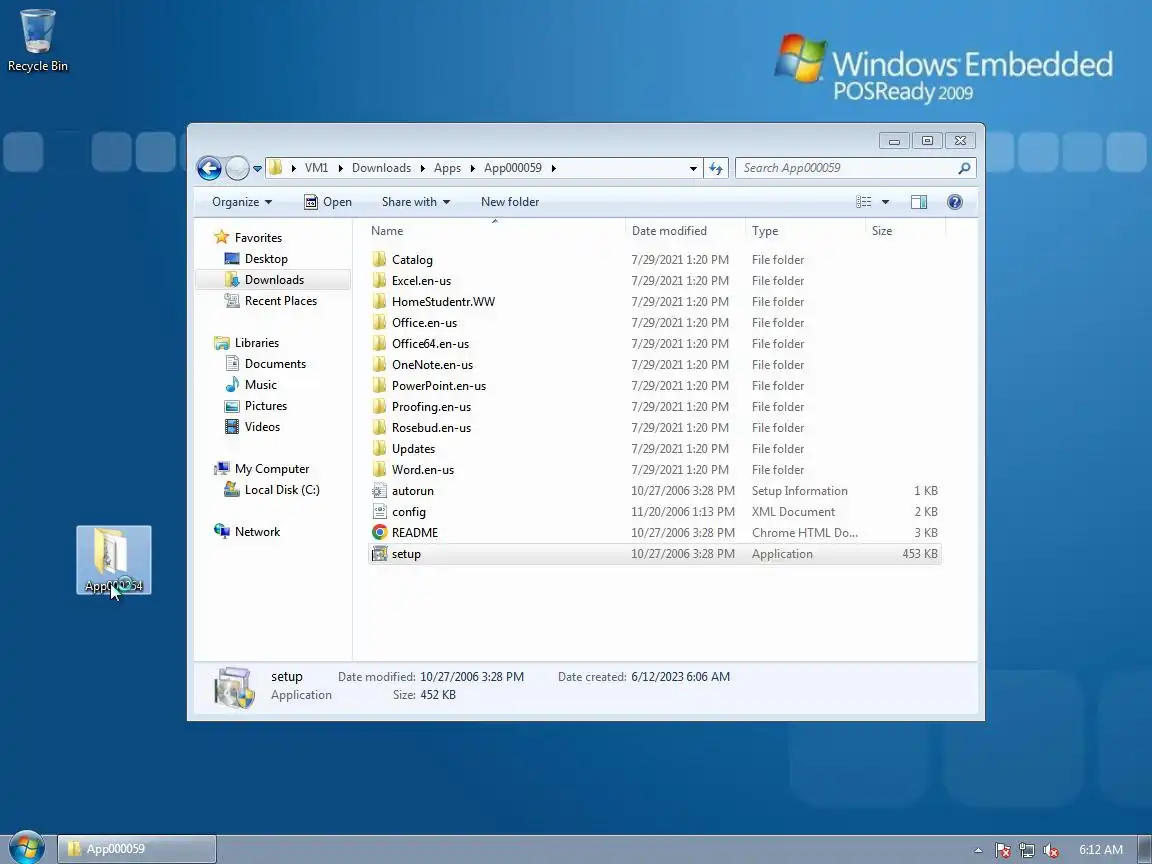Click Apps in the address breadcrumb
1152x864 pixels.
[x=447, y=168]
